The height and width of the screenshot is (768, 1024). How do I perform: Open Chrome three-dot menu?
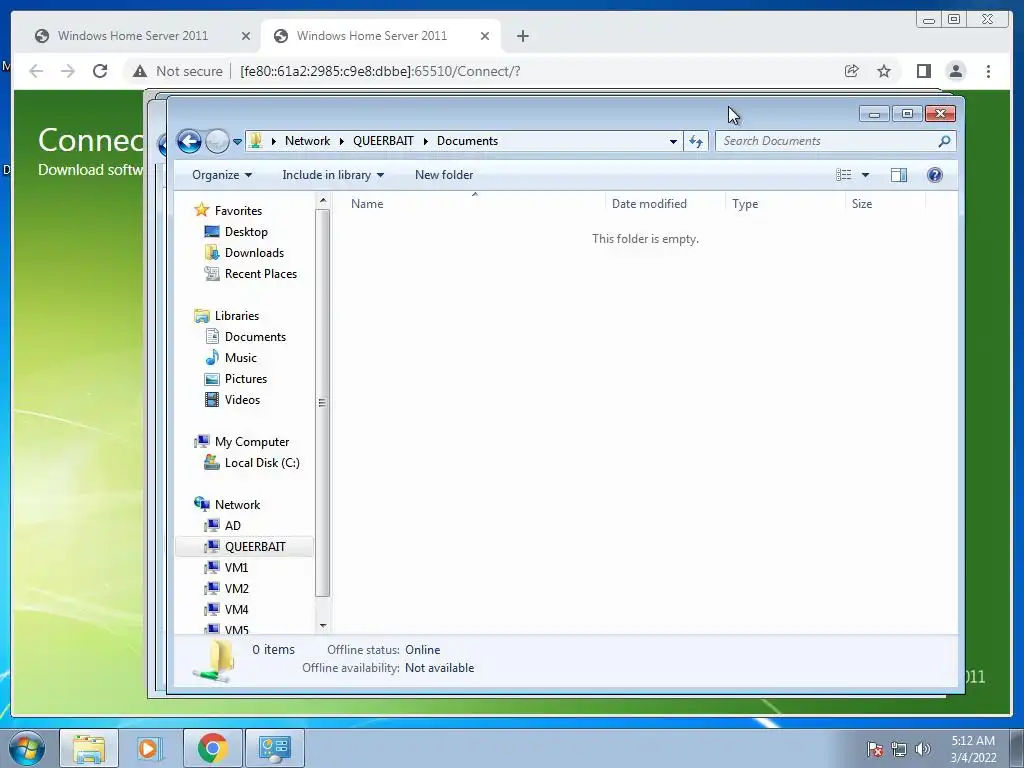tap(988, 71)
